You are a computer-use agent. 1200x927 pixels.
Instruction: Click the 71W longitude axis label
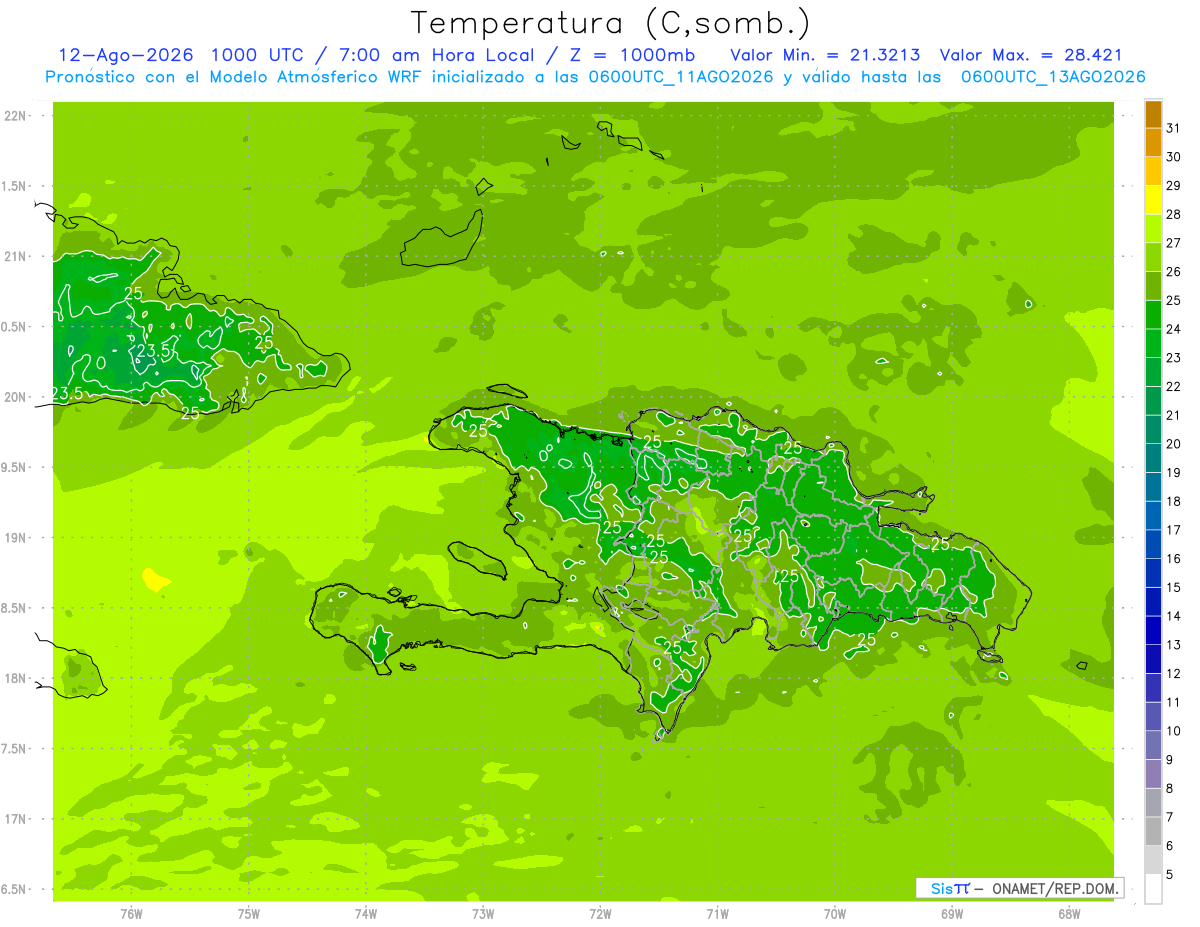pyautogui.click(x=717, y=914)
